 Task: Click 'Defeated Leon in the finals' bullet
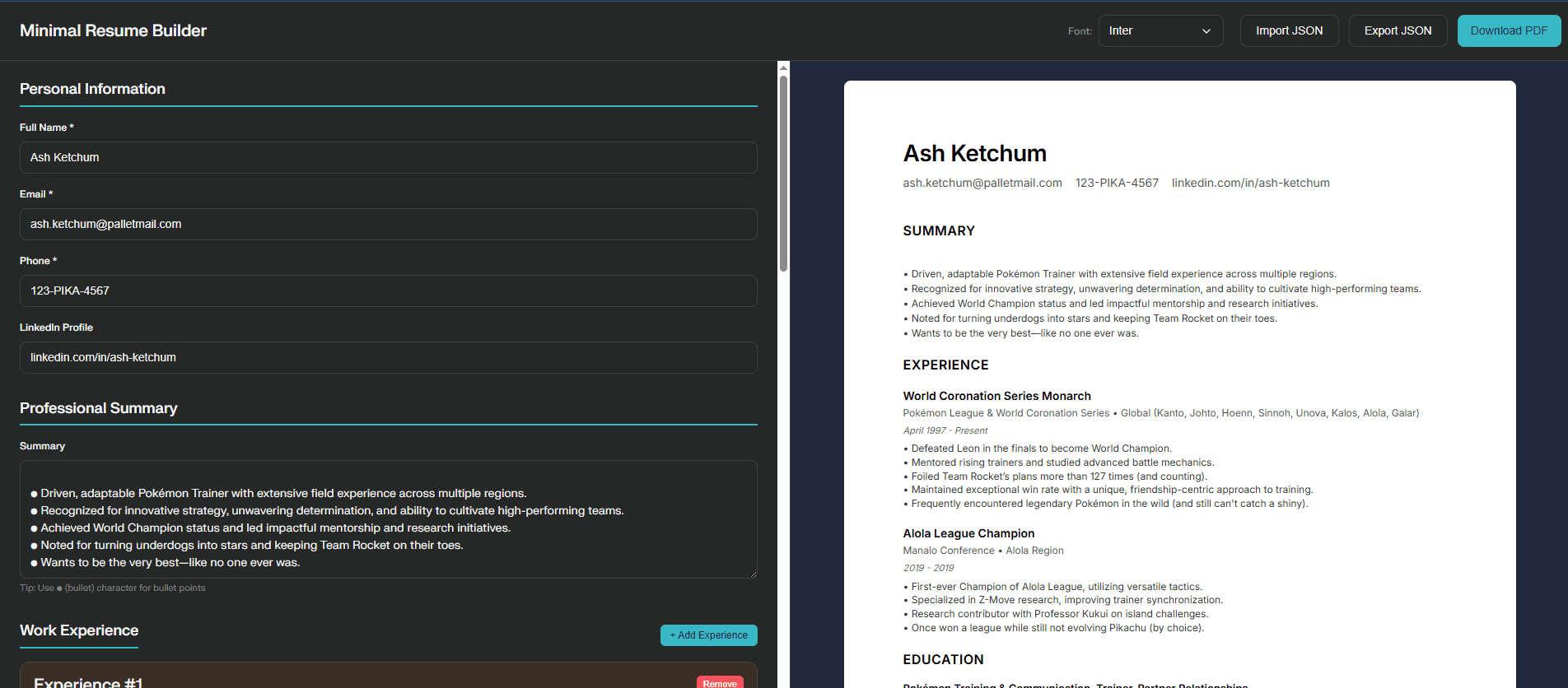tap(1038, 449)
